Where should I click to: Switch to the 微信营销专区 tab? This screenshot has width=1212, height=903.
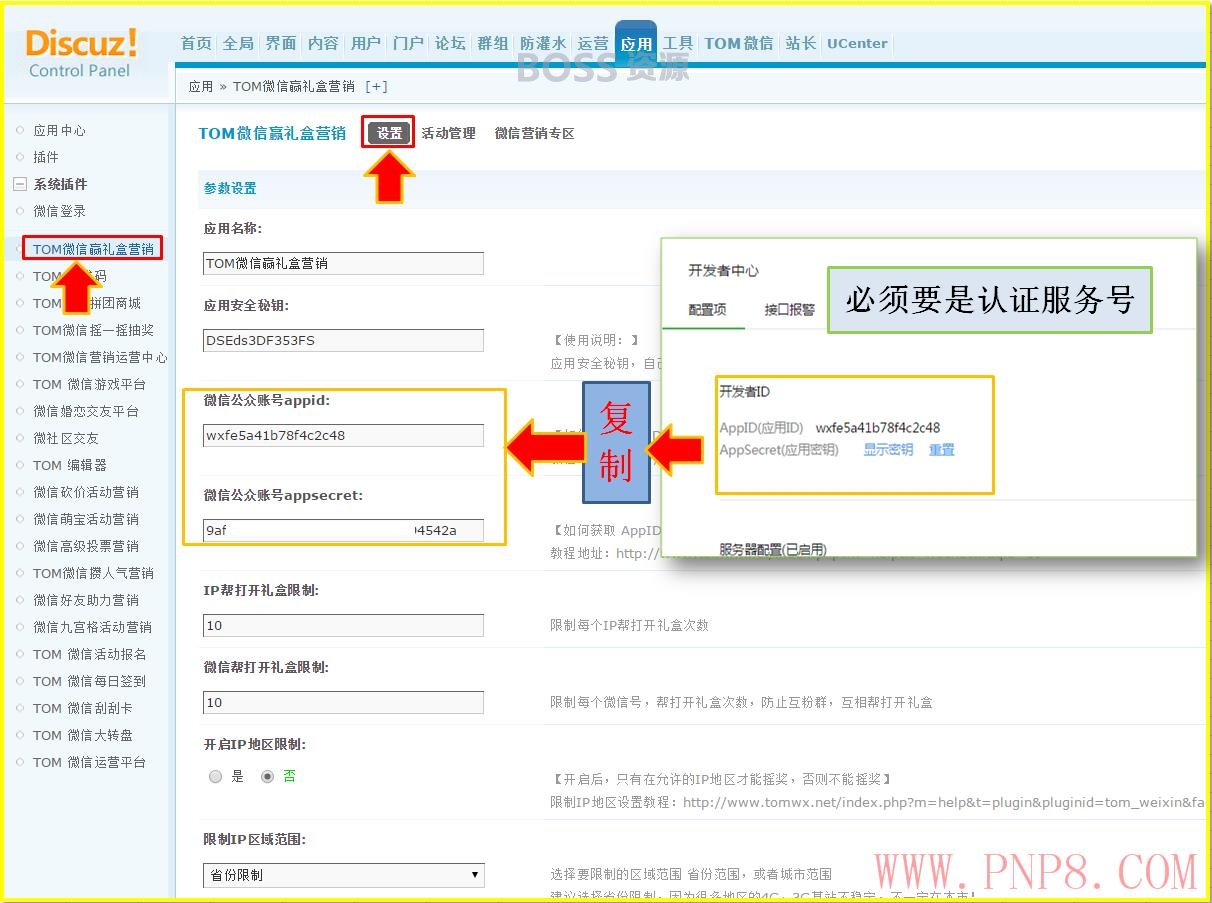click(534, 133)
